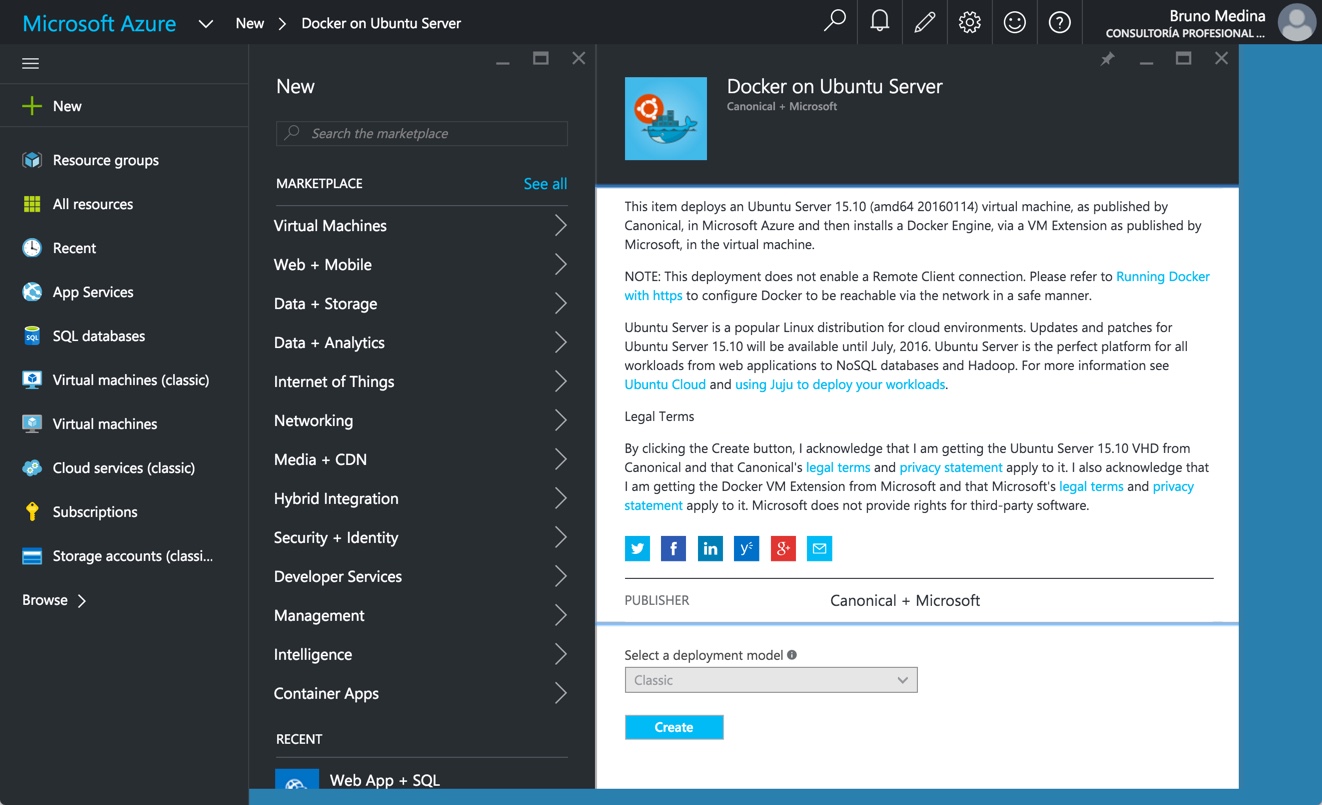Image resolution: width=1322 pixels, height=805 pixels.
Task: Pin the Docker blade with pin icon
Action: 1107,59
